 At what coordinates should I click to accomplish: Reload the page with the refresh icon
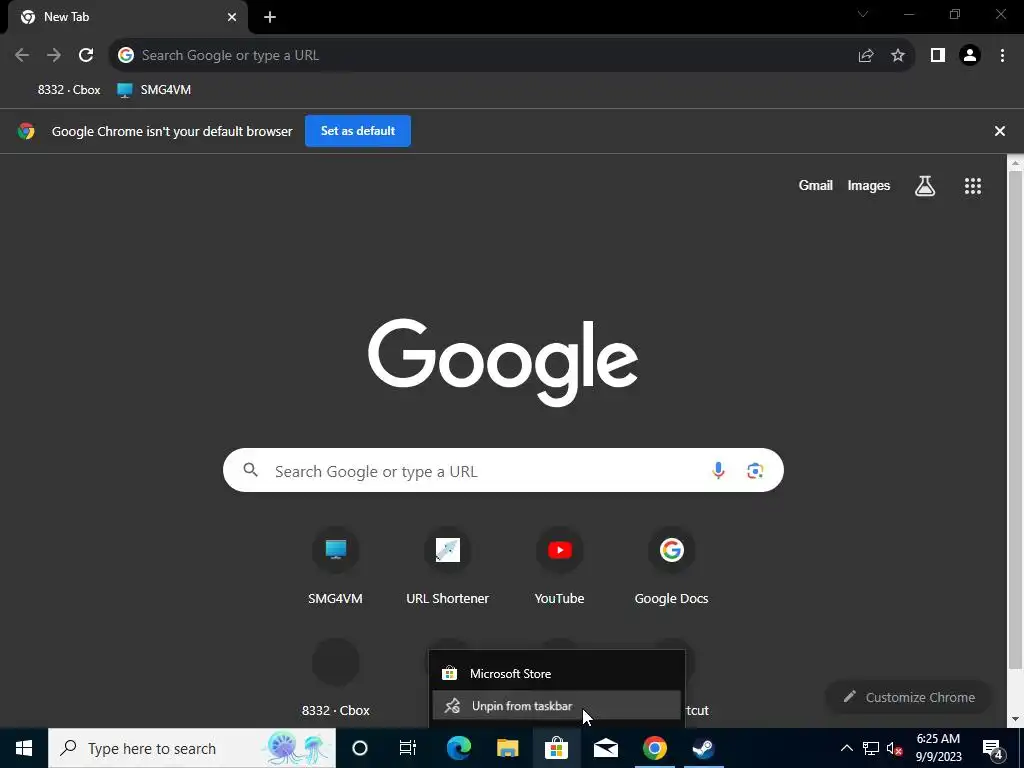[86, 56]
